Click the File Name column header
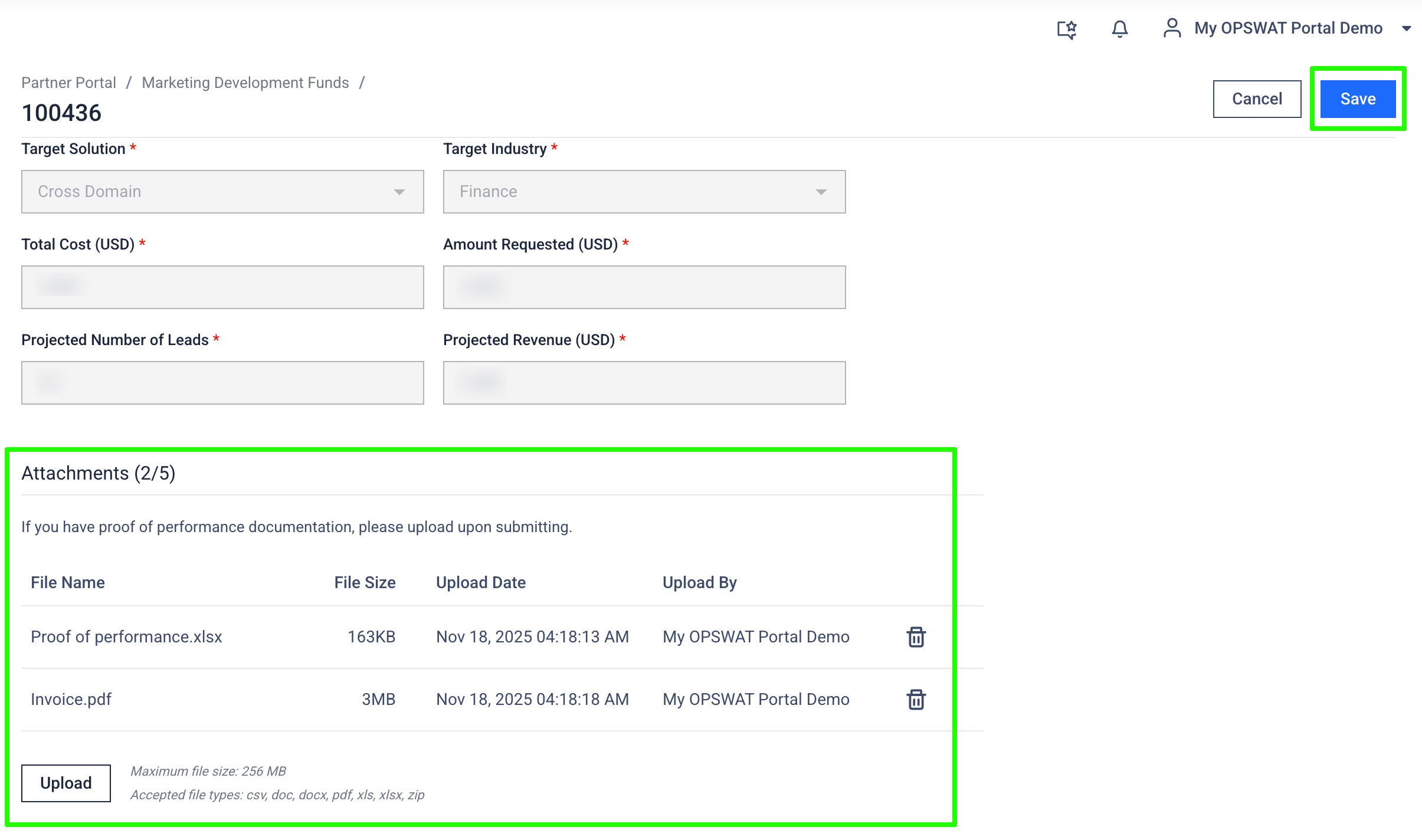This screenshot has height=840, width=1422. [68, 583]
